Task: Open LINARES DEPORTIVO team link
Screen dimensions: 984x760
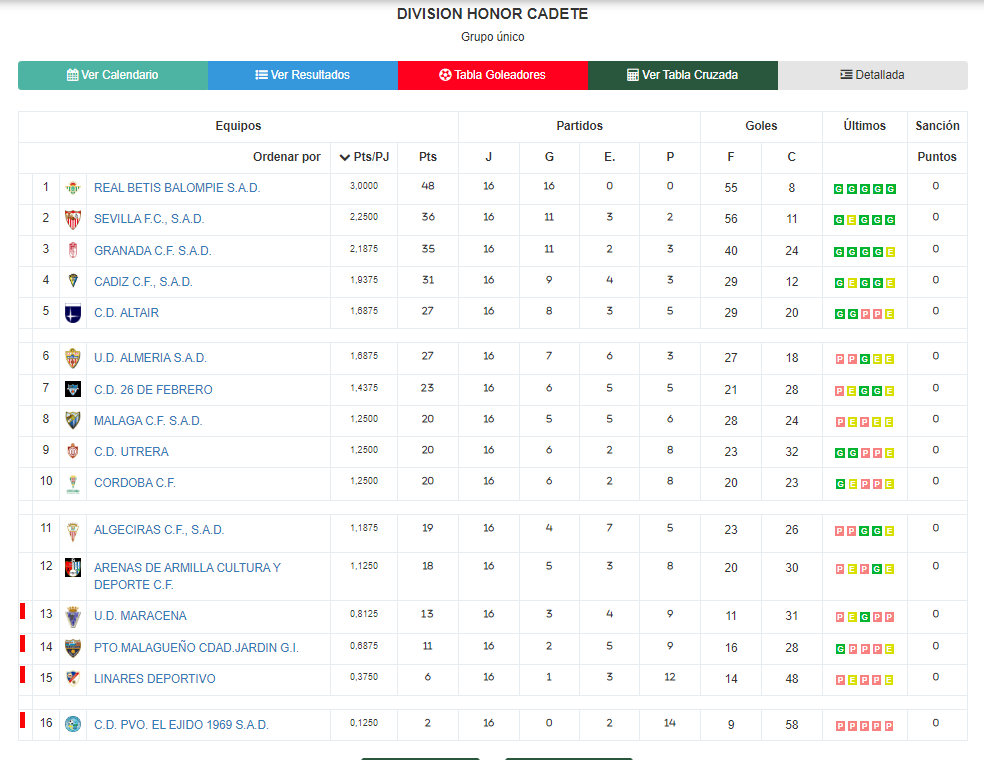Action: [154, 678]
